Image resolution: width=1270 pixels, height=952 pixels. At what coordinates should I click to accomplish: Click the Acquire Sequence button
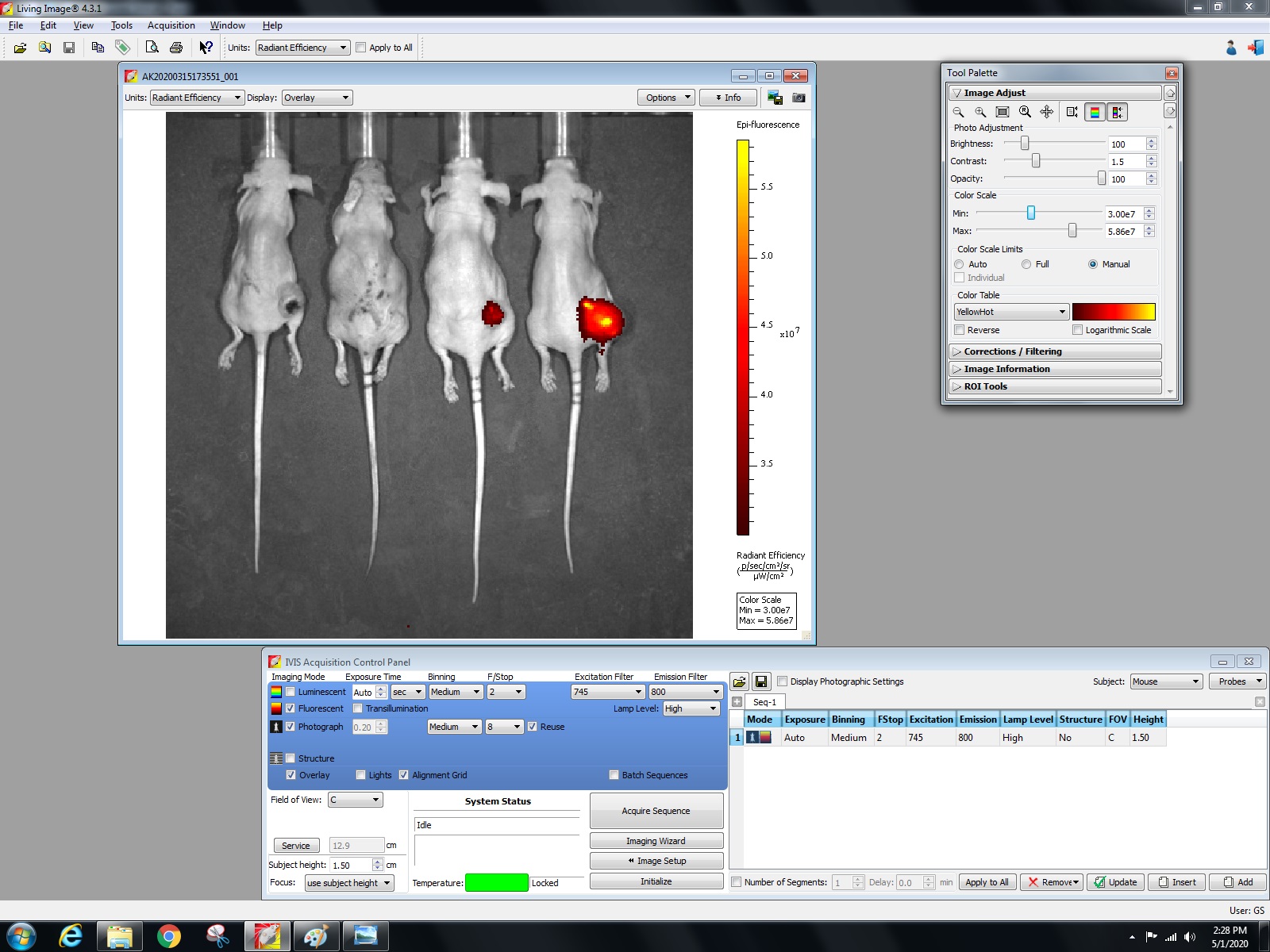coord(656,811)
